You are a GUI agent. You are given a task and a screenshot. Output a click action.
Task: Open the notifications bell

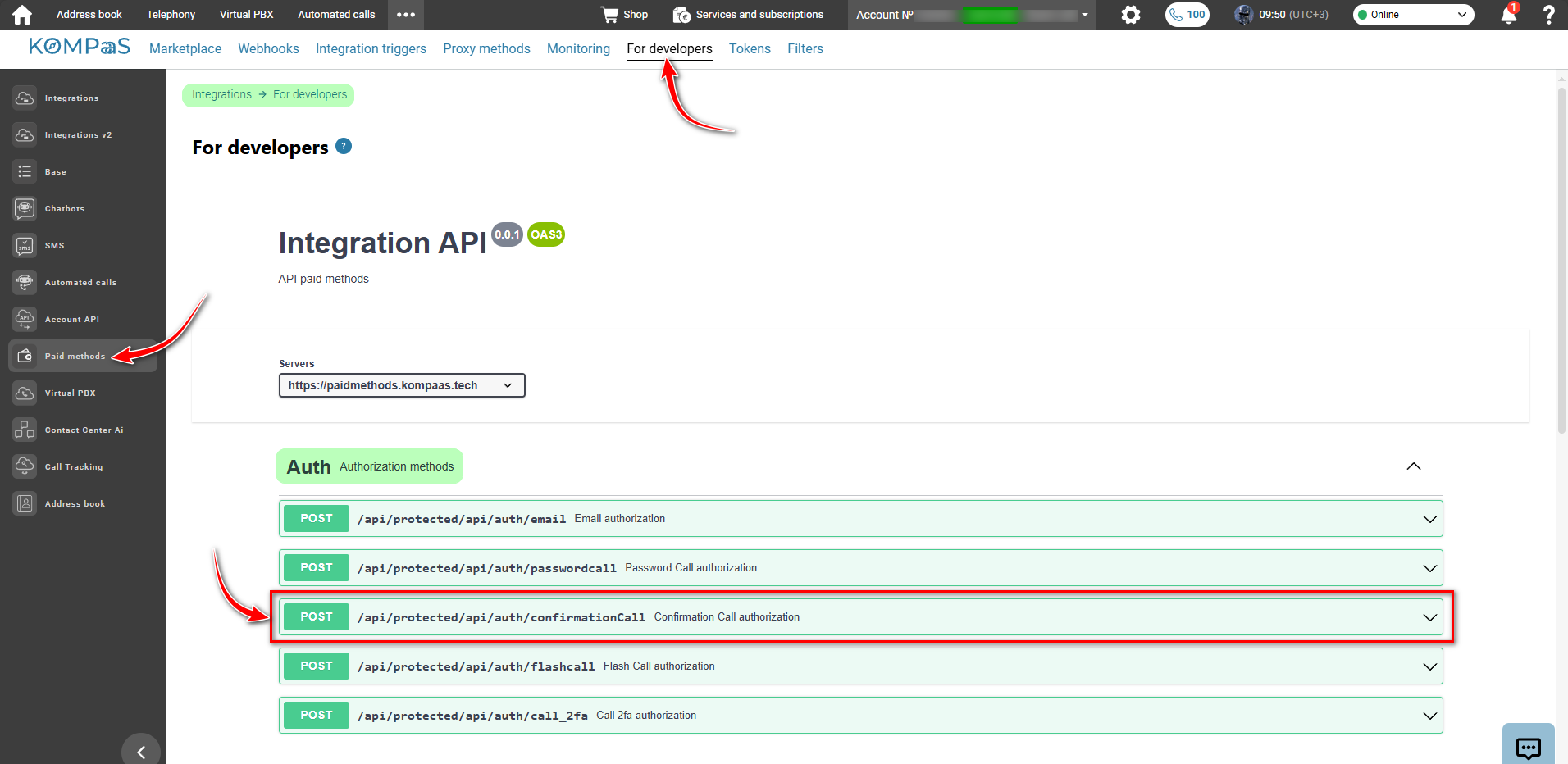click(x=1508, y=15)
